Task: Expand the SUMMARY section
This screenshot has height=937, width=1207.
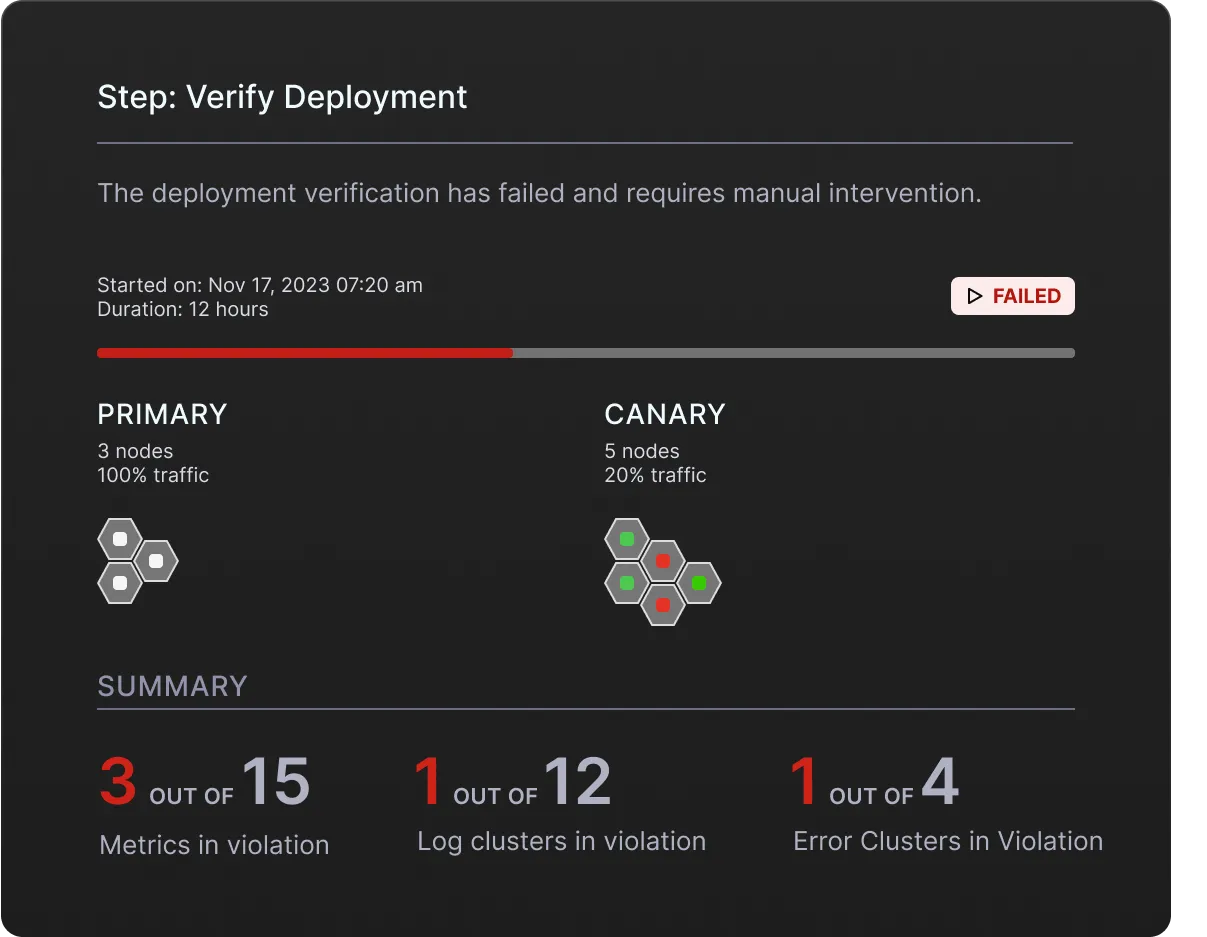Action: pos(172,686)
